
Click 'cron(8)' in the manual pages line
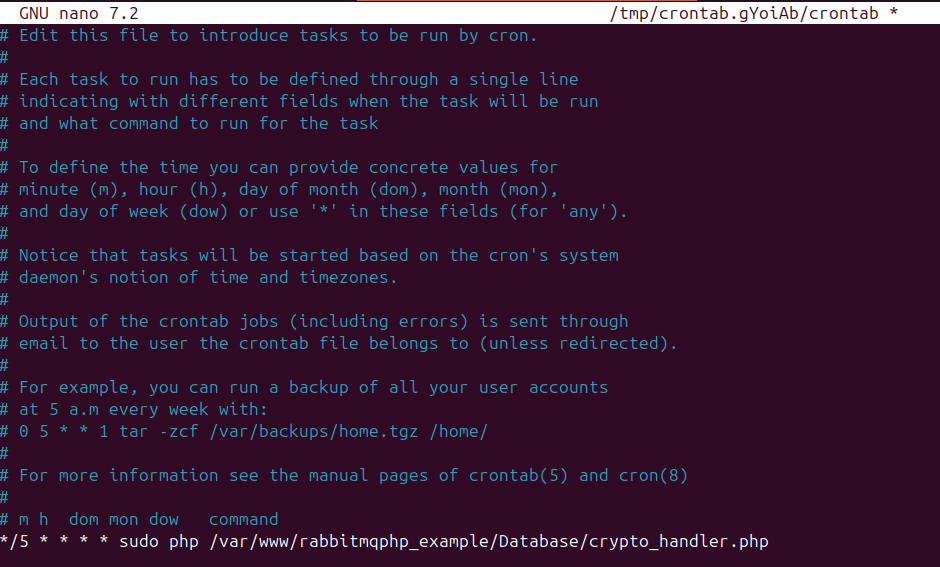pos(654,475)
